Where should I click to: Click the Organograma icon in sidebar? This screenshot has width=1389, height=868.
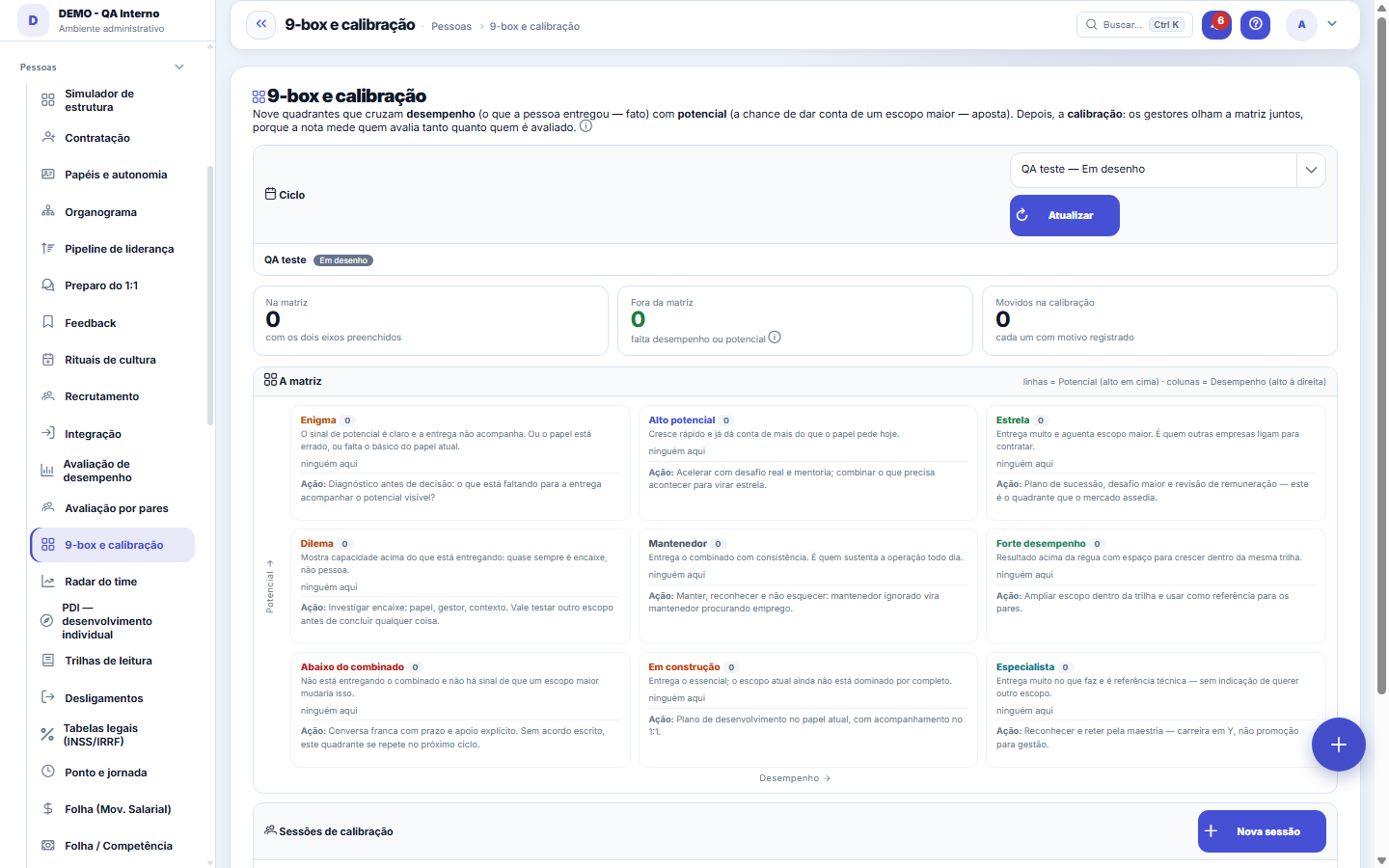pyautogui.click(x=48, y=212)
